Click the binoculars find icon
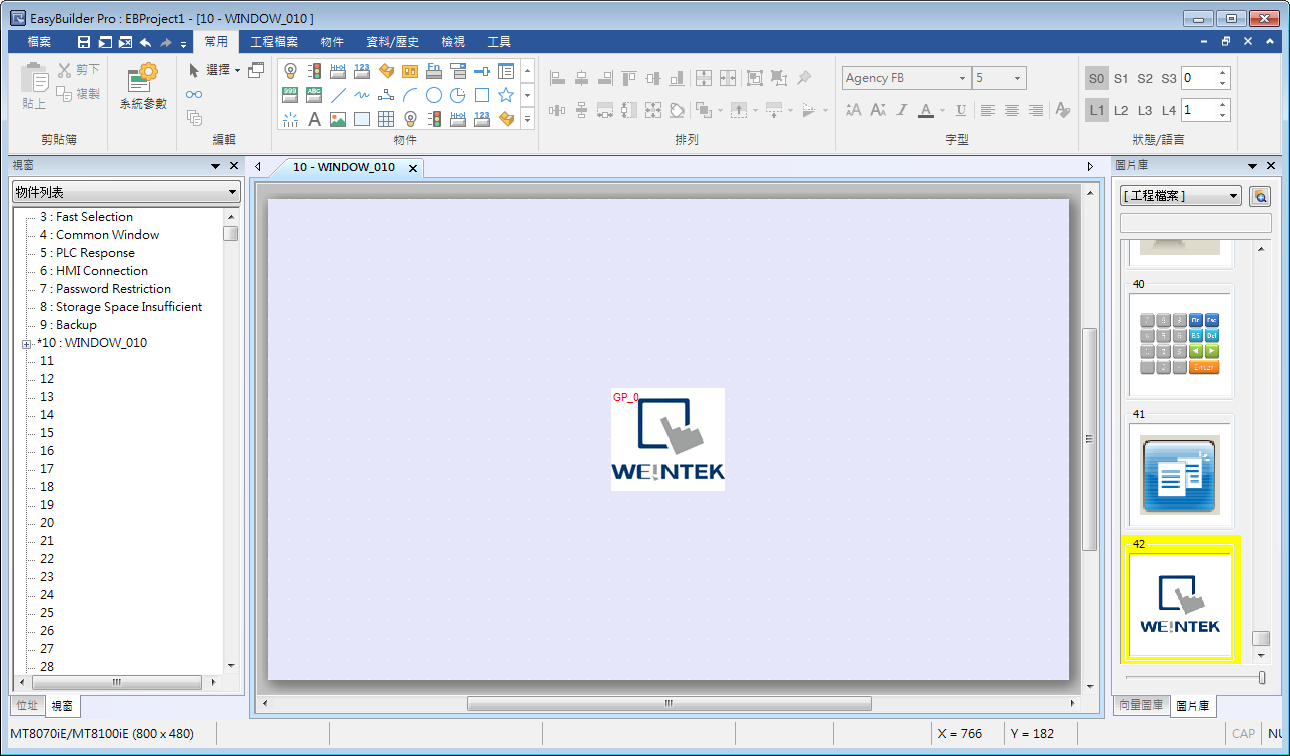The width and height of the screenshot is (1290, 756). click(x=194, y=95)
